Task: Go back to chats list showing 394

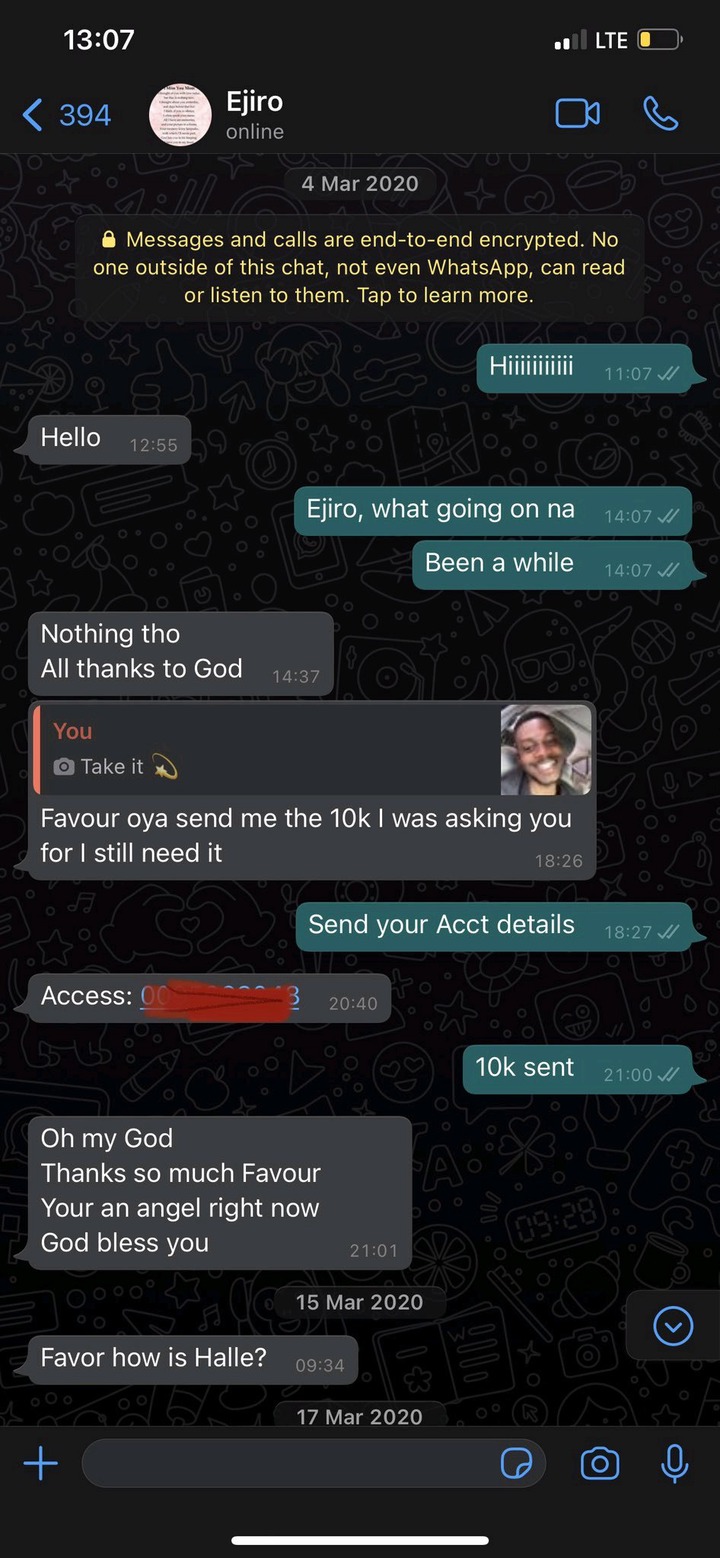Action: coord(67,115)
